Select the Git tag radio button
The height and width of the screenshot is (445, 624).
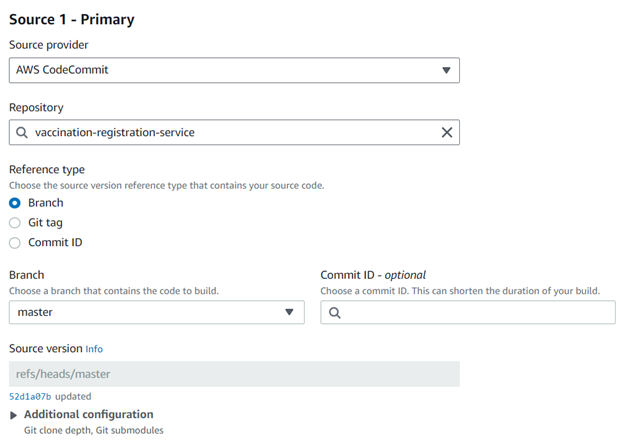point(15,223)
